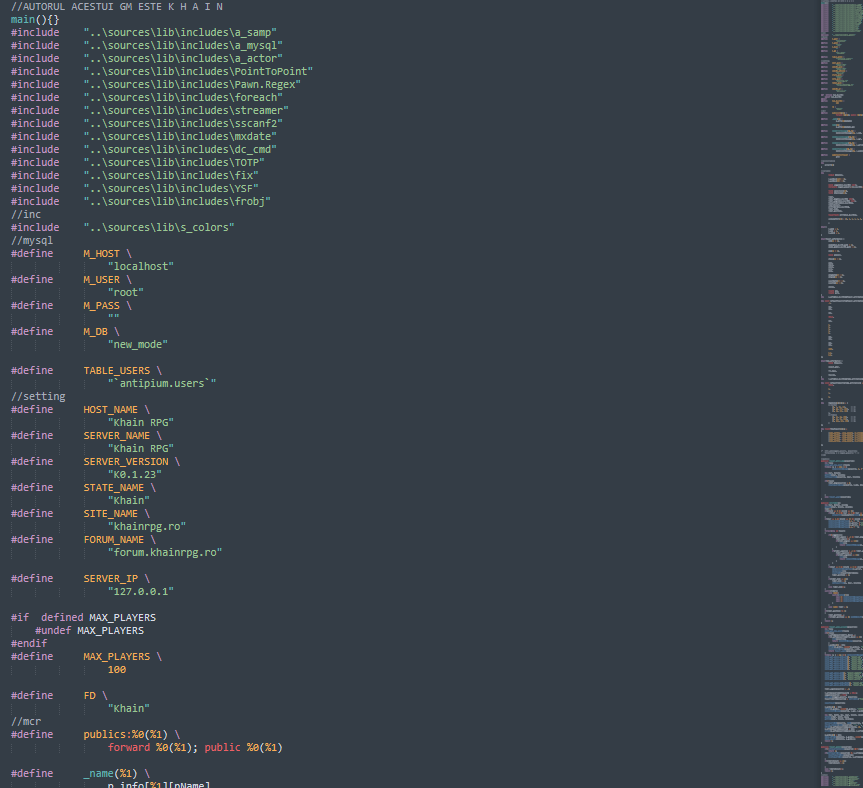Click the fix include path
The height and width of the screenshot is (788, 863).
click(171, 176)
